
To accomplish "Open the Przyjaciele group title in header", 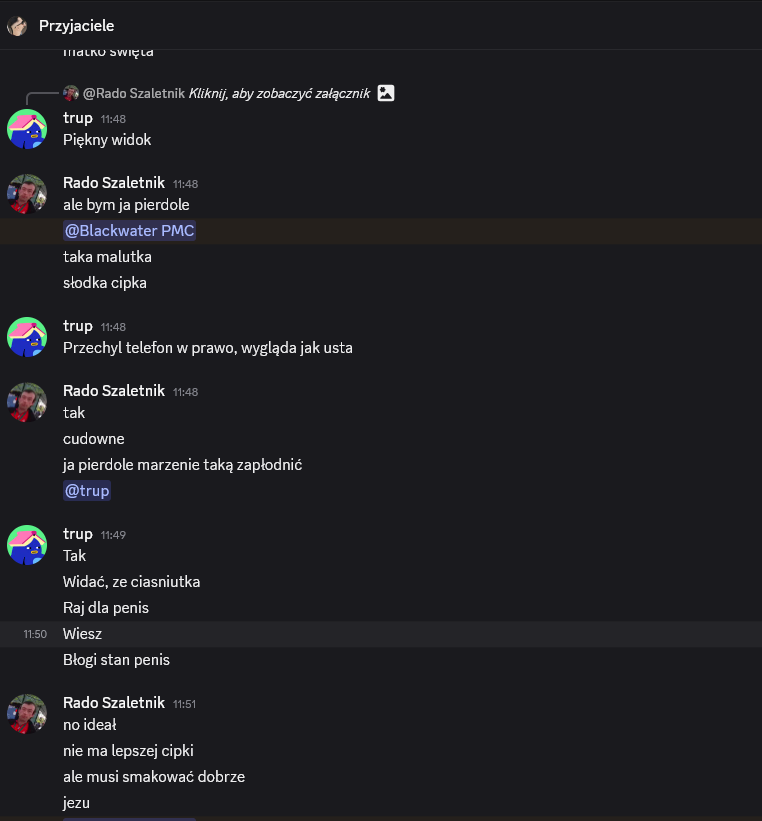I will point(76,26).
